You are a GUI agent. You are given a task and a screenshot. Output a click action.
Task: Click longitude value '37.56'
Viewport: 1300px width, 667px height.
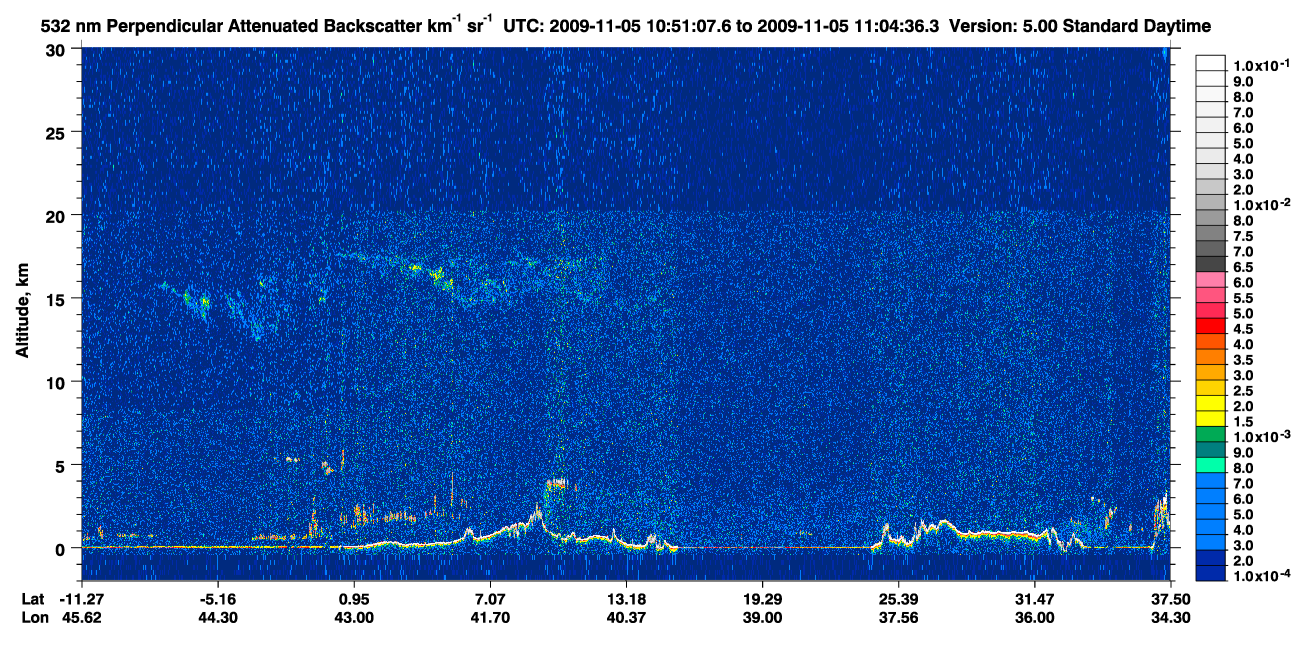click(898, 617)
